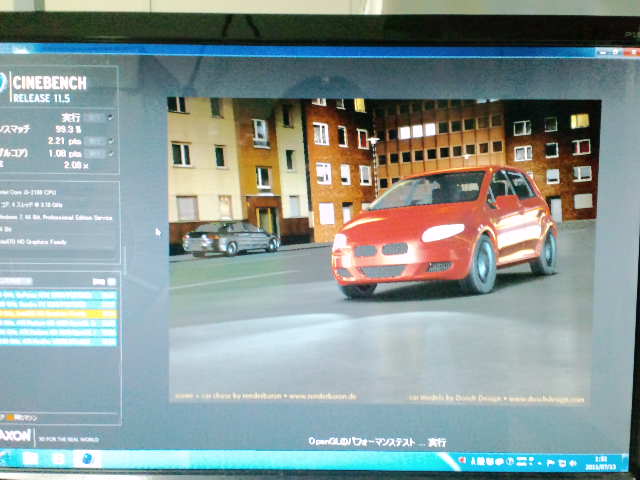Click the Windows 7 Professional OS field
The height and width of the screenshot is (480, 640).
pyautogui.click(x=56, y=218)
